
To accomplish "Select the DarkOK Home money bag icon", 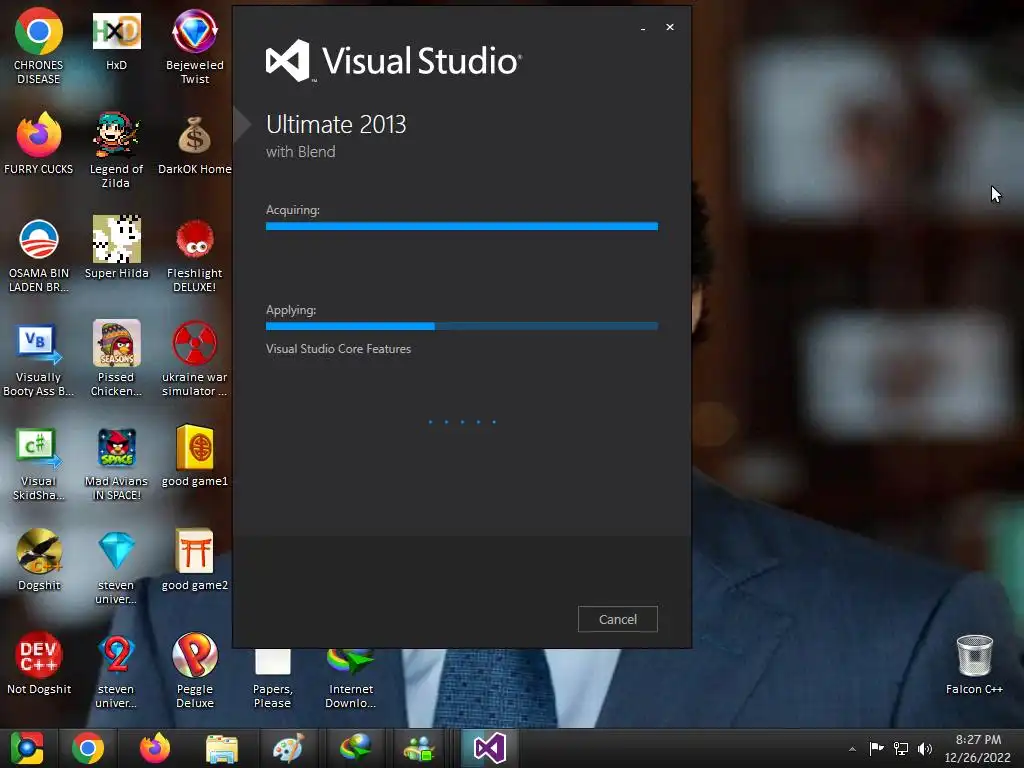I will tap(195, 143).
